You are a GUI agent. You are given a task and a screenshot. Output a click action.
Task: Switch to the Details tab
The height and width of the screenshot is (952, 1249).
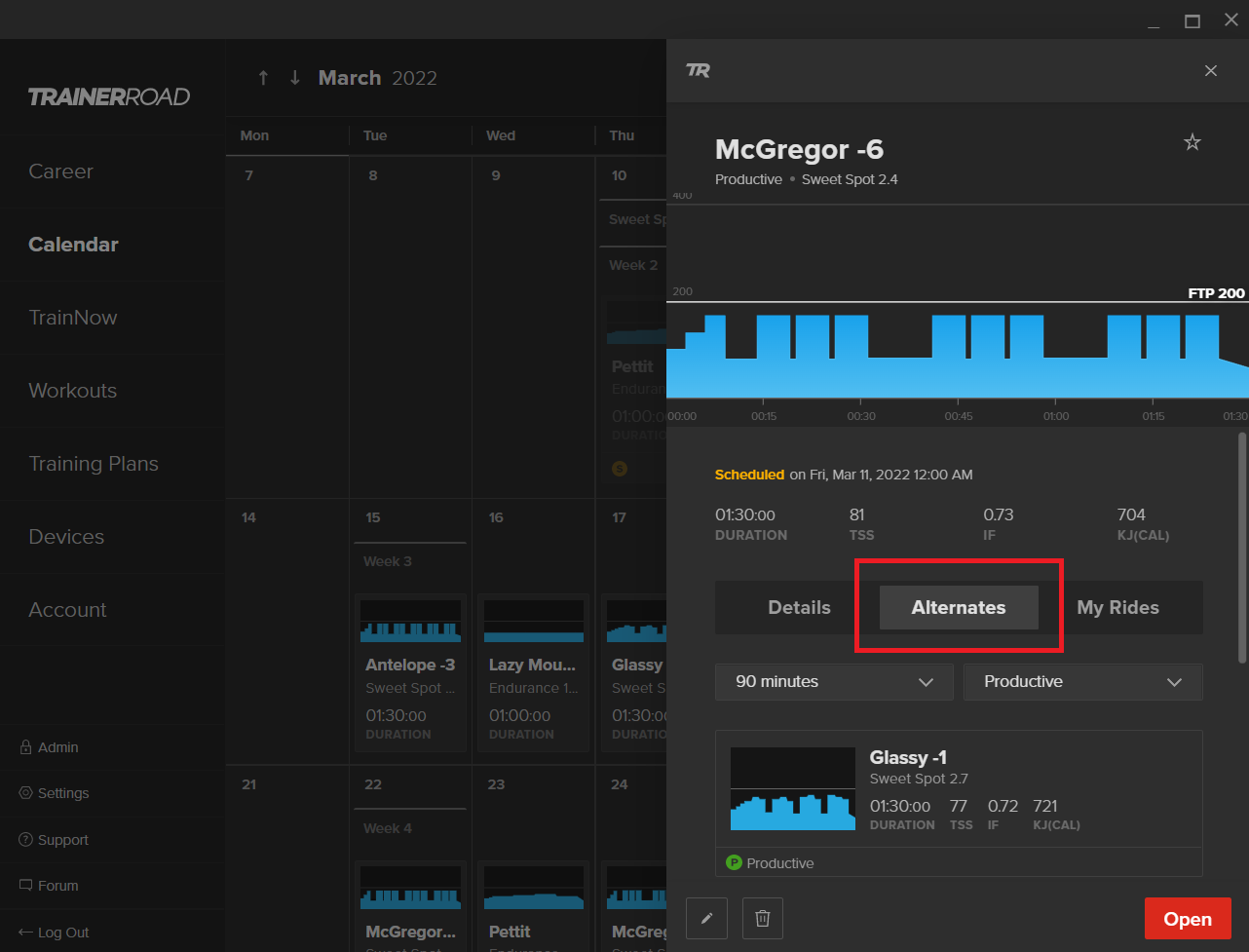pyautogui.click(x=799, y=607)
